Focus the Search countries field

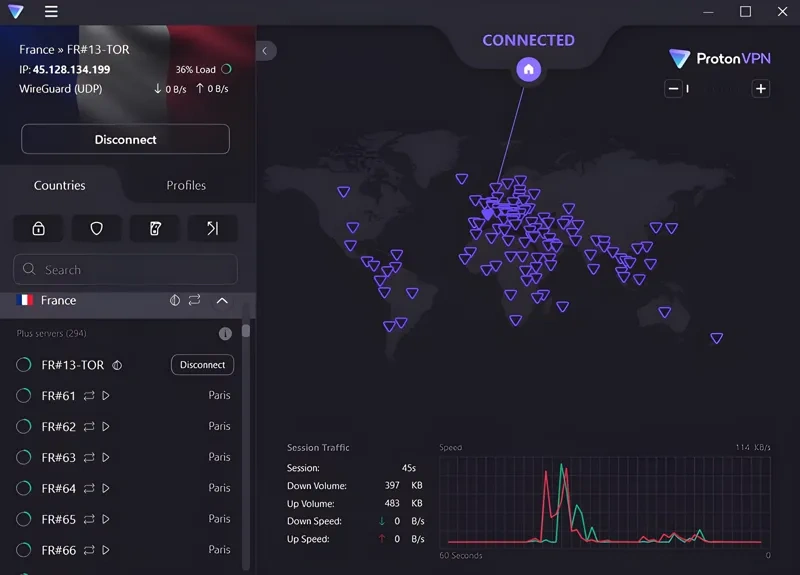click(x=126, y=269)
